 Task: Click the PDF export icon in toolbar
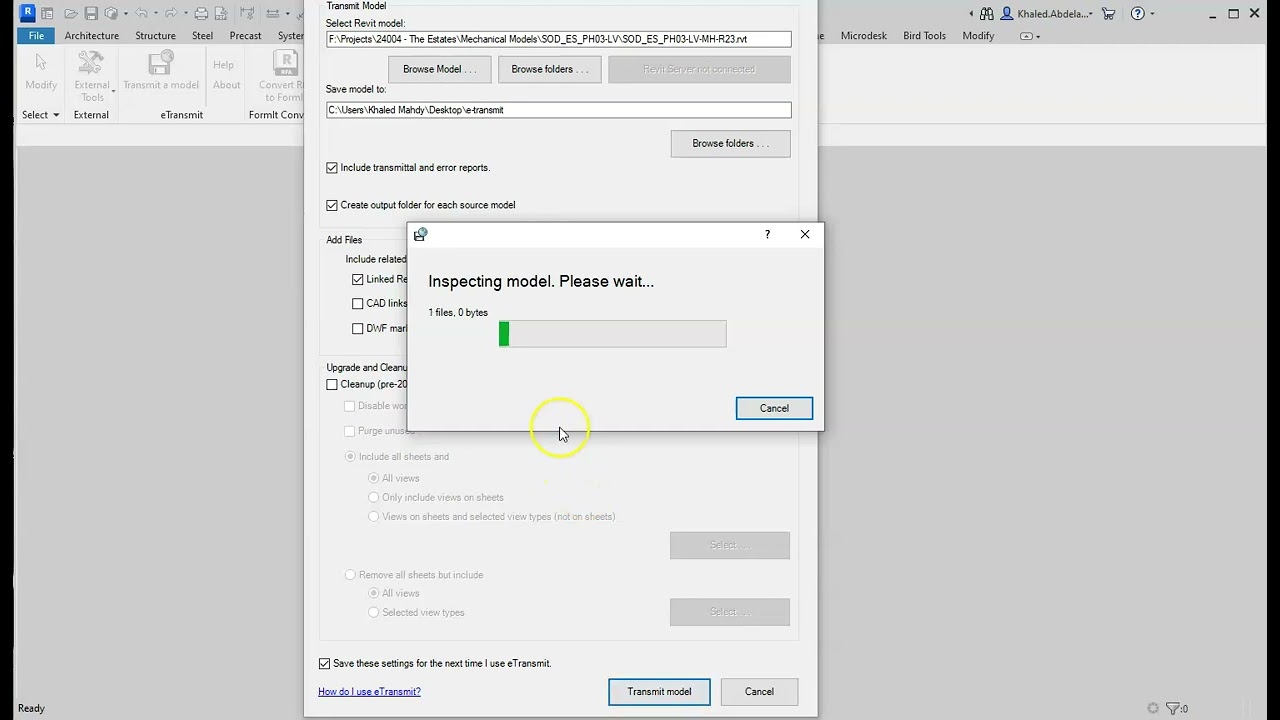[221, 14]
